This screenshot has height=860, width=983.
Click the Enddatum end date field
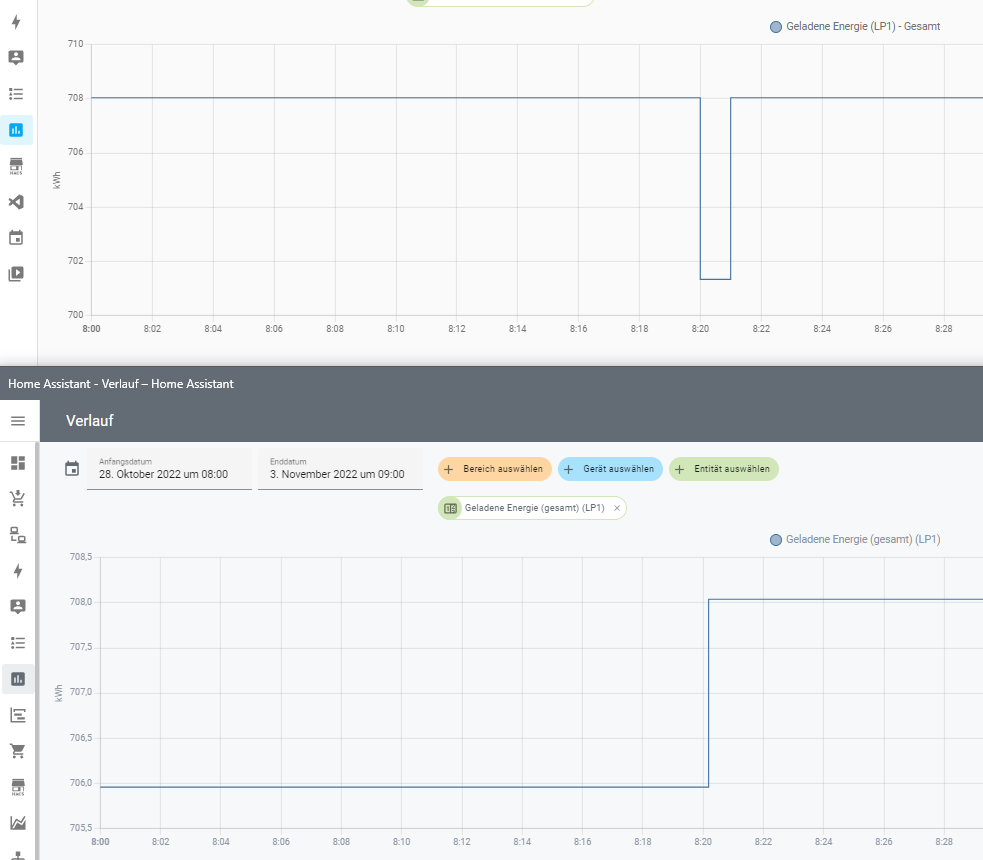point(338,469)
